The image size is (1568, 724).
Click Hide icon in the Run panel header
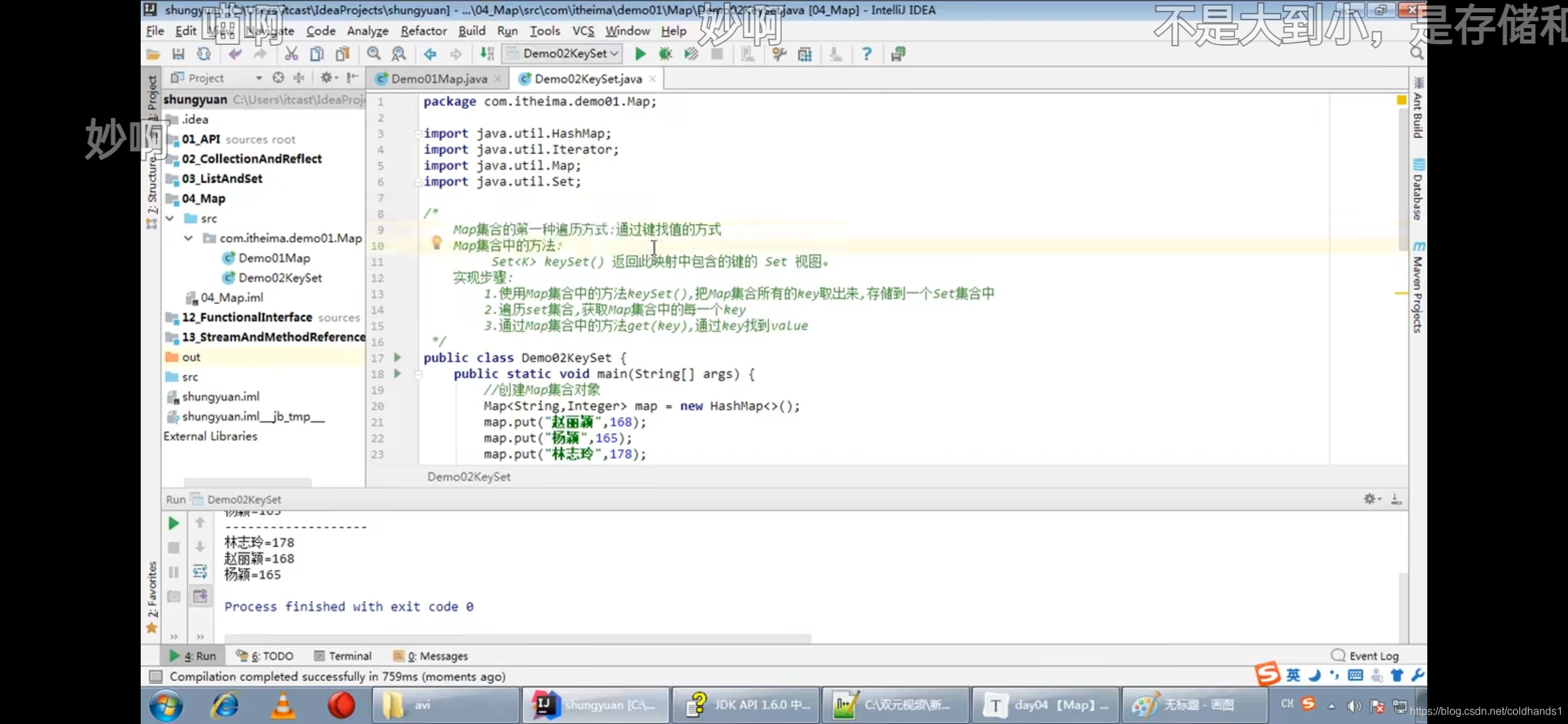click(1396, 499)
